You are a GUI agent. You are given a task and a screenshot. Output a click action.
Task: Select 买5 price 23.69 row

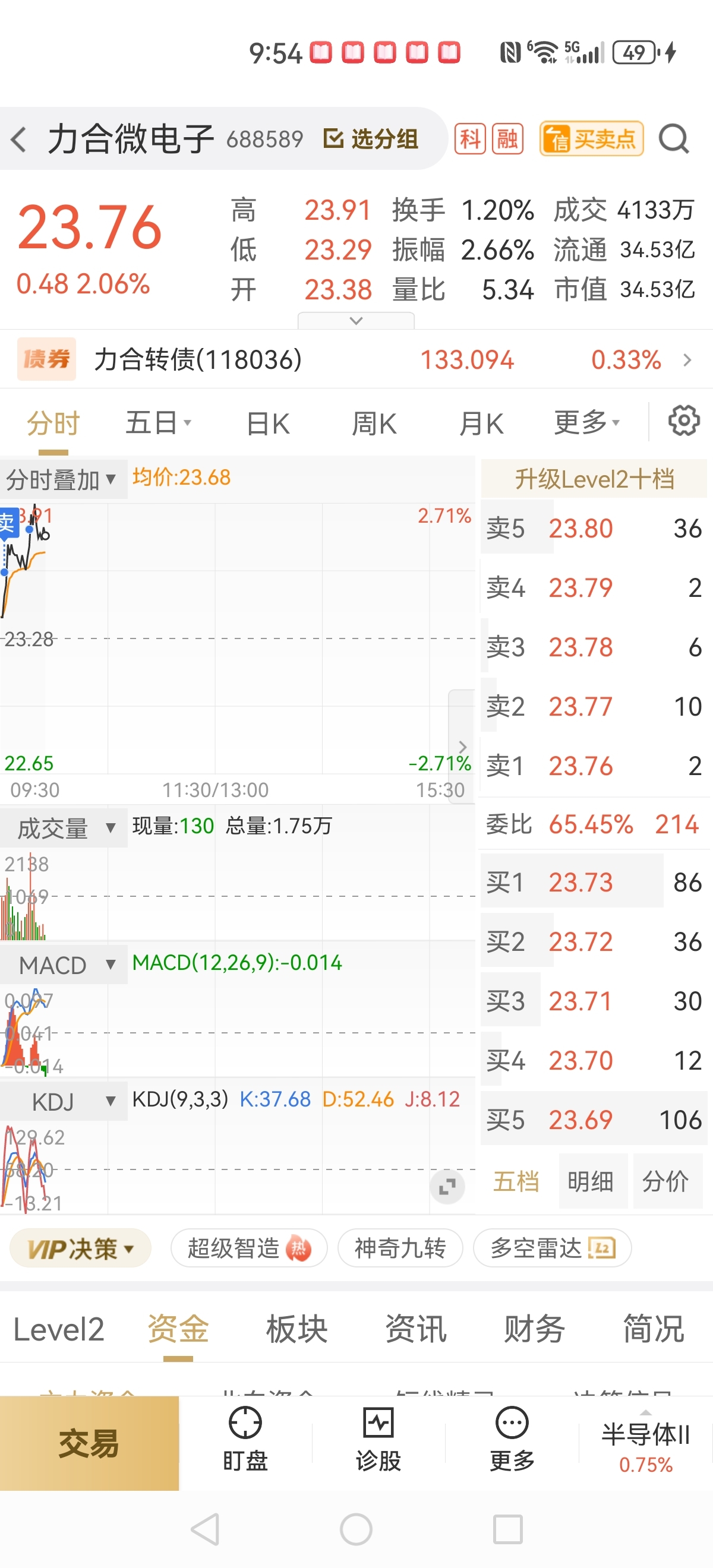(594, 1119)
